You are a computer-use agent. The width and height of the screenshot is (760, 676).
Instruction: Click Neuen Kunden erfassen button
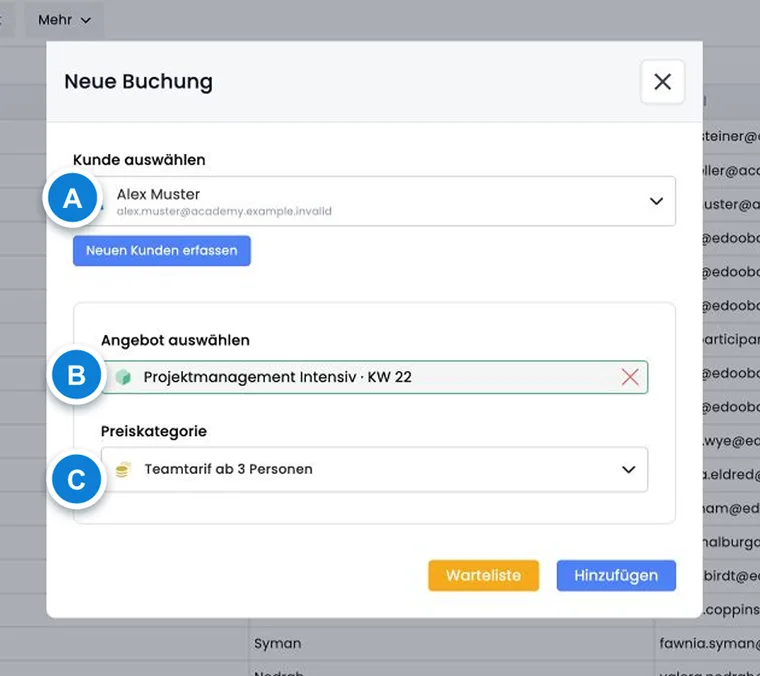point(162,251)
